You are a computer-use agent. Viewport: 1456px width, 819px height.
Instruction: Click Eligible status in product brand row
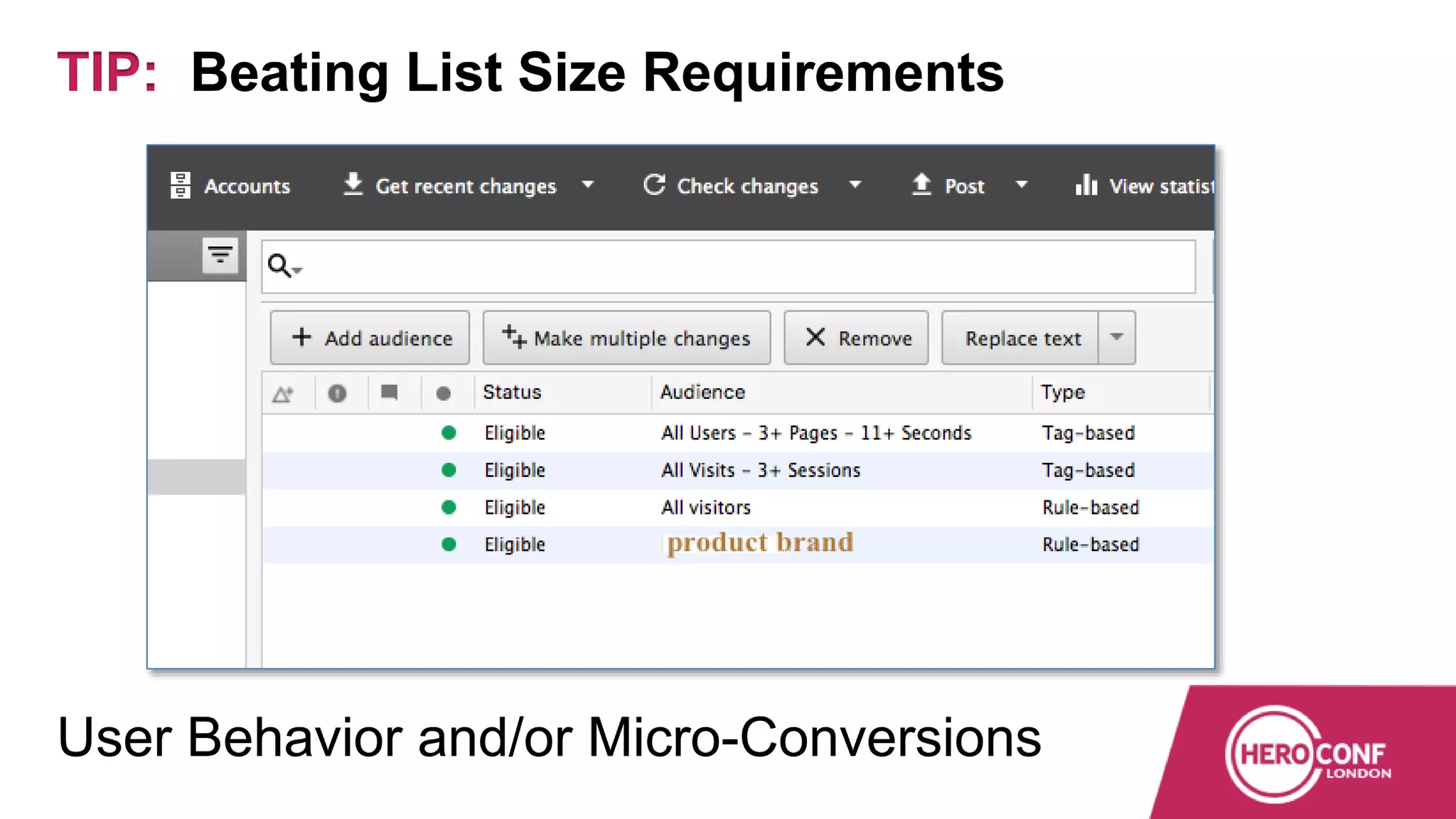coord(515,545)
